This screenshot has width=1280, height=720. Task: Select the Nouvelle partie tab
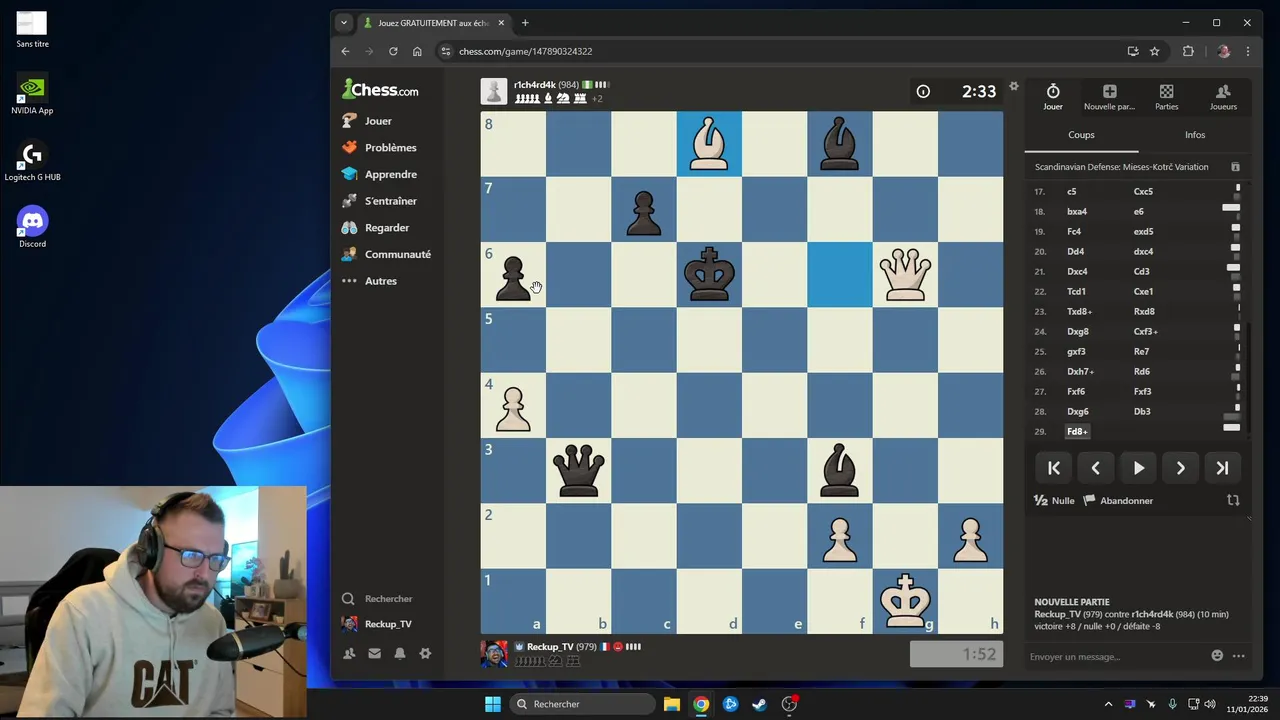coord(1109,97)
